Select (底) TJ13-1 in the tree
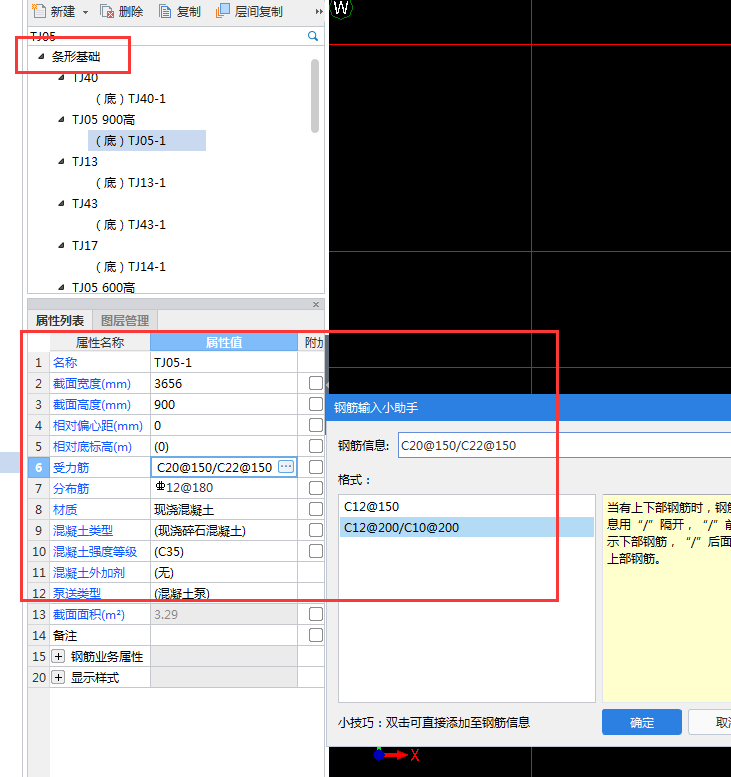 (x=131, y=183)
